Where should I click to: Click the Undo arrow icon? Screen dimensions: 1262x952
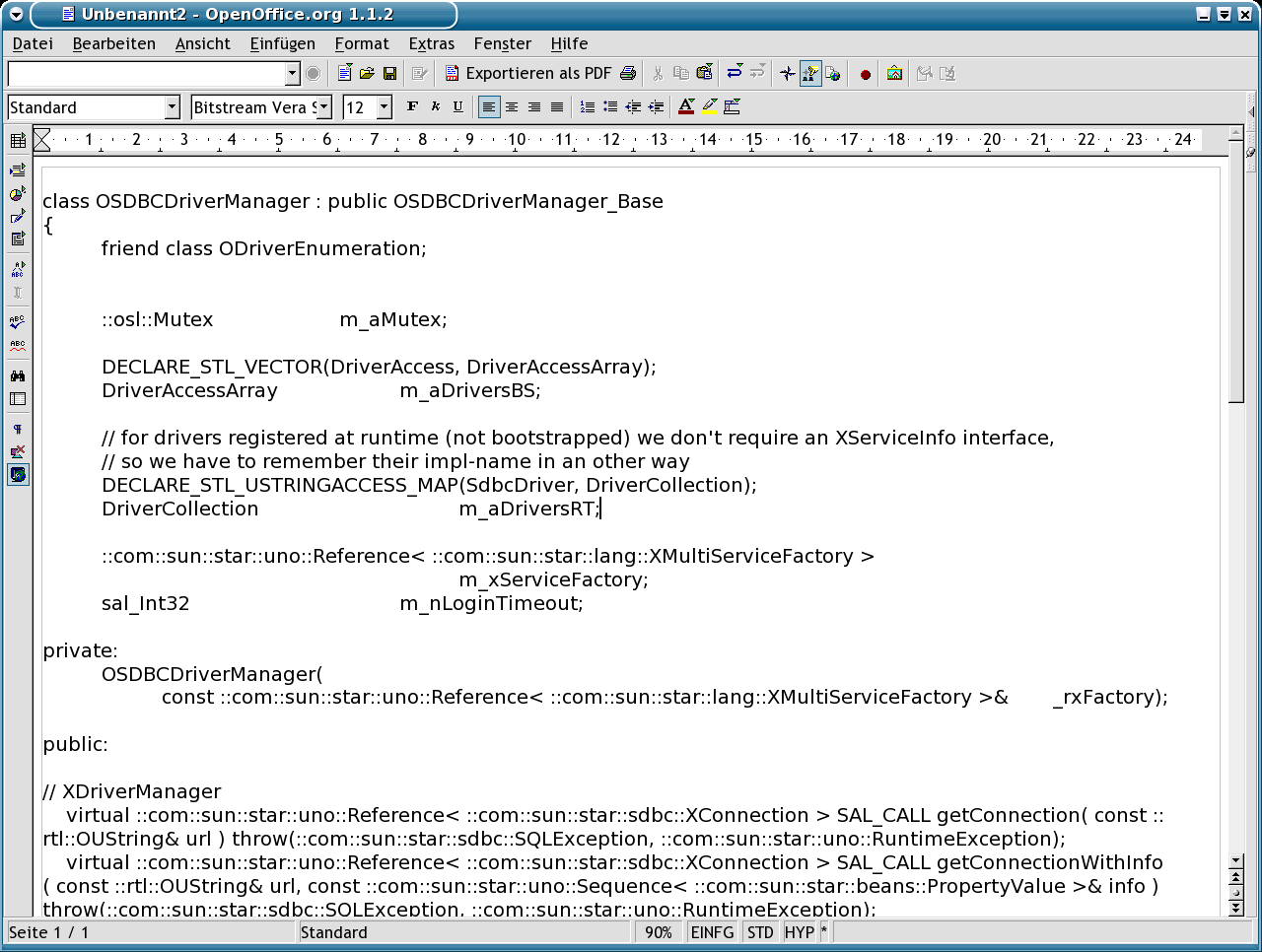(735, 74)
